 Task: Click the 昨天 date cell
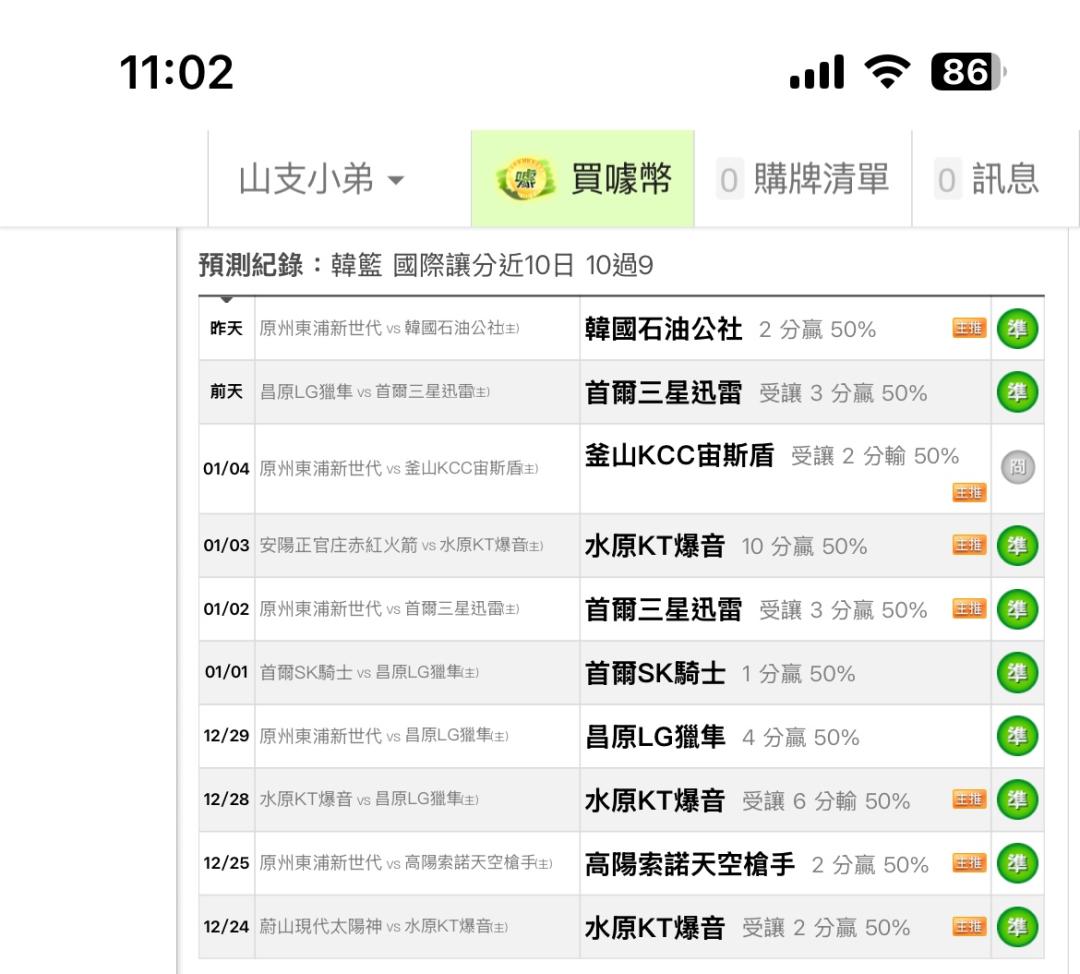(227, 329)
